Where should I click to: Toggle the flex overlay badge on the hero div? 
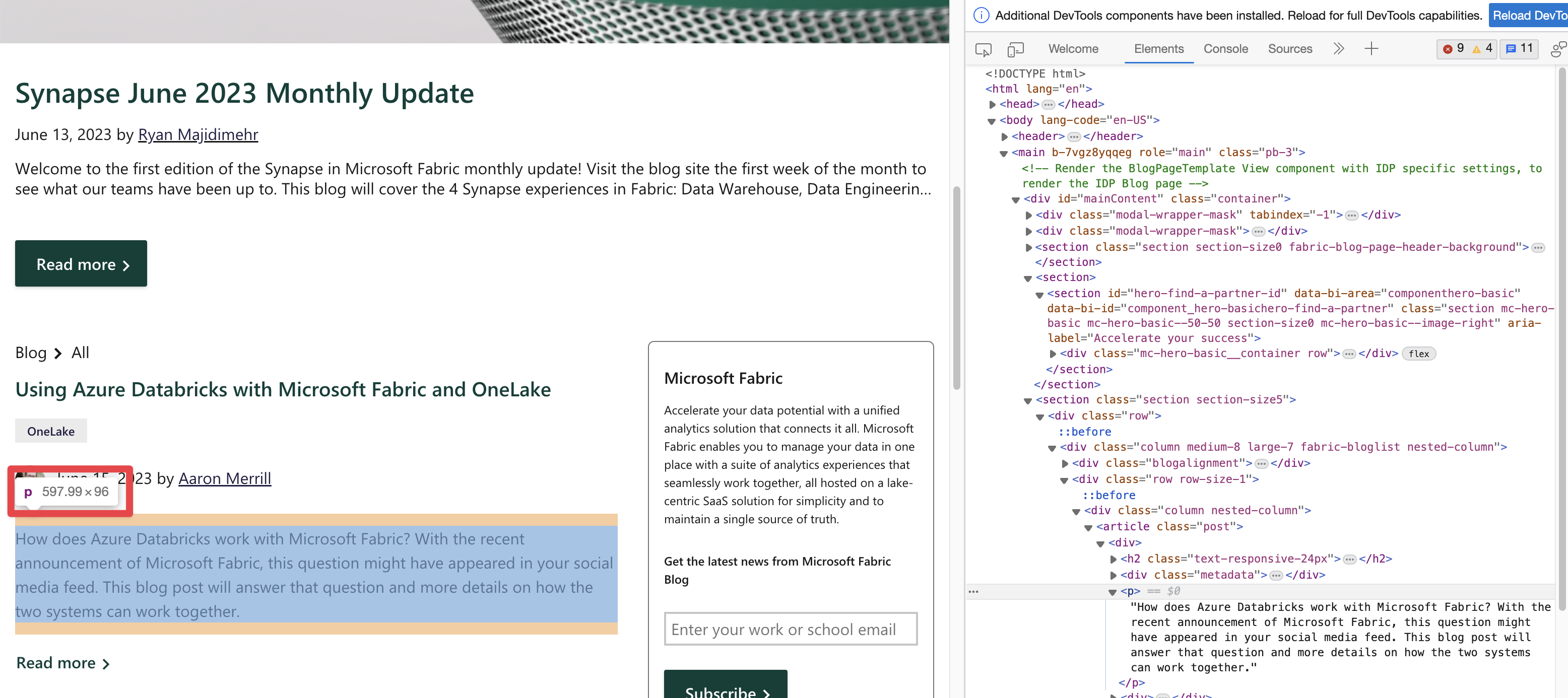coord(1419,354)
